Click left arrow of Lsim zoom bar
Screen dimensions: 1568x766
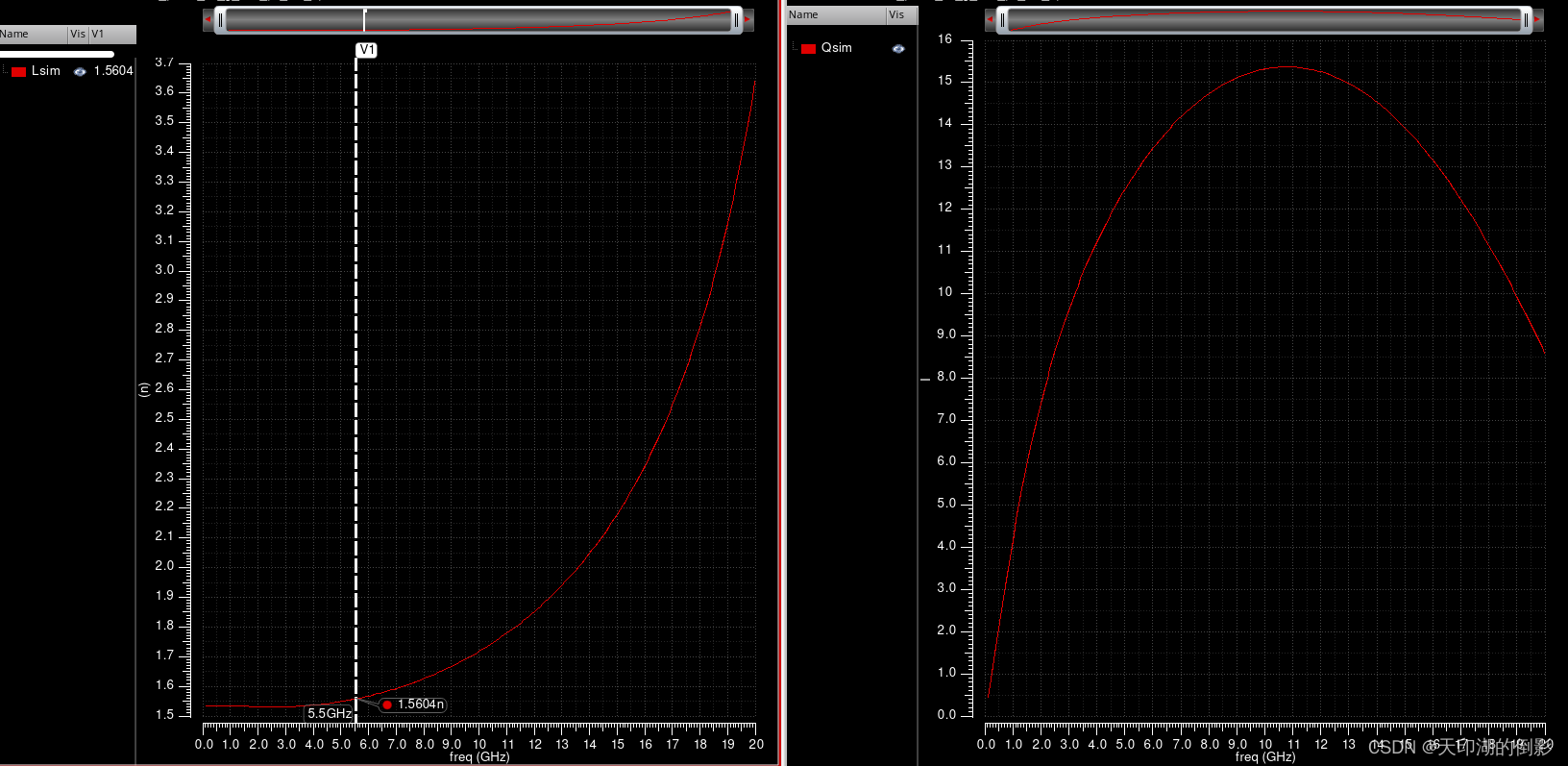point(208,19)
